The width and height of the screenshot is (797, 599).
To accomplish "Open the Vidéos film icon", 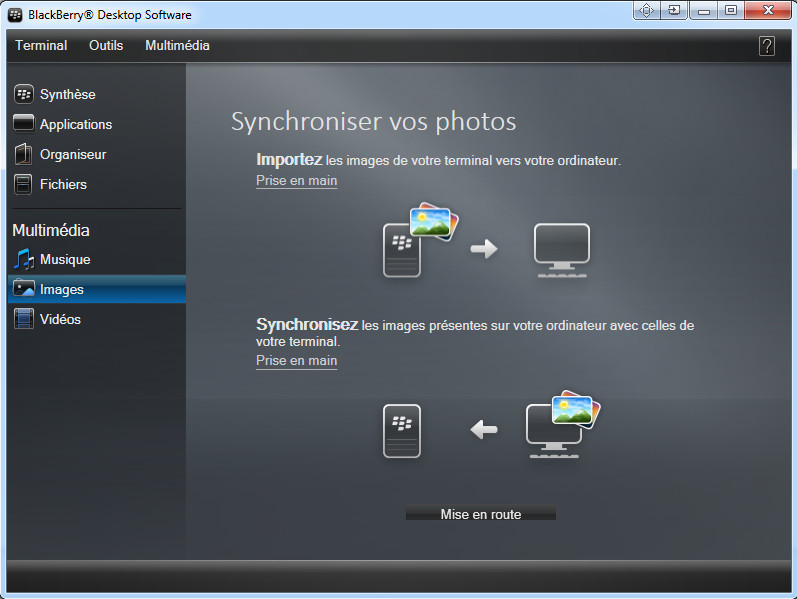I will coord(23,319).
